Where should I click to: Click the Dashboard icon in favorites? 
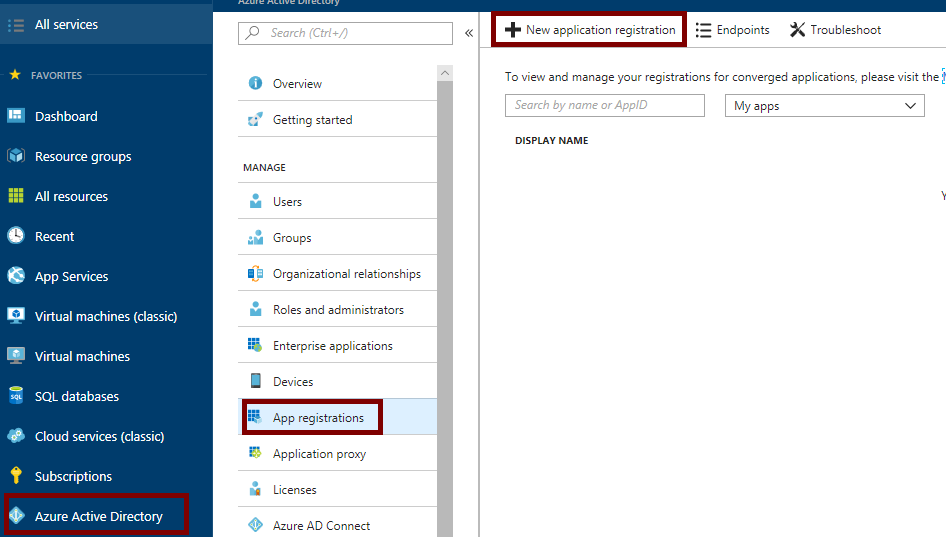pyautogui.click(x=16, y=116)
